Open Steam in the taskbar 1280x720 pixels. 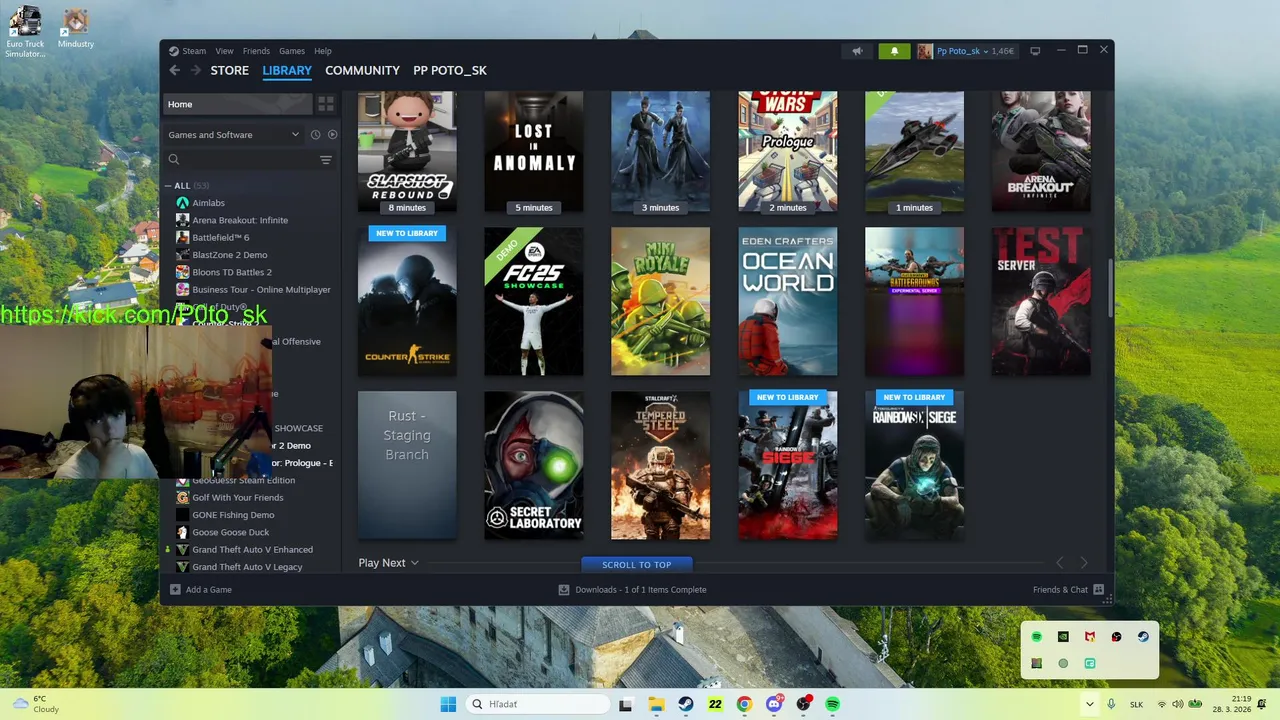(x=686, y=704)
